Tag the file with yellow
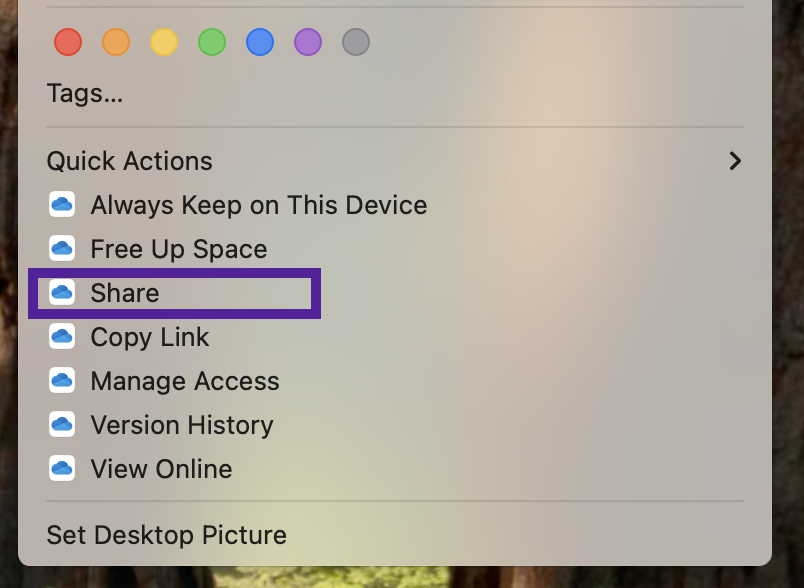Viewport: 804px width, 588px height. [164, 42]
